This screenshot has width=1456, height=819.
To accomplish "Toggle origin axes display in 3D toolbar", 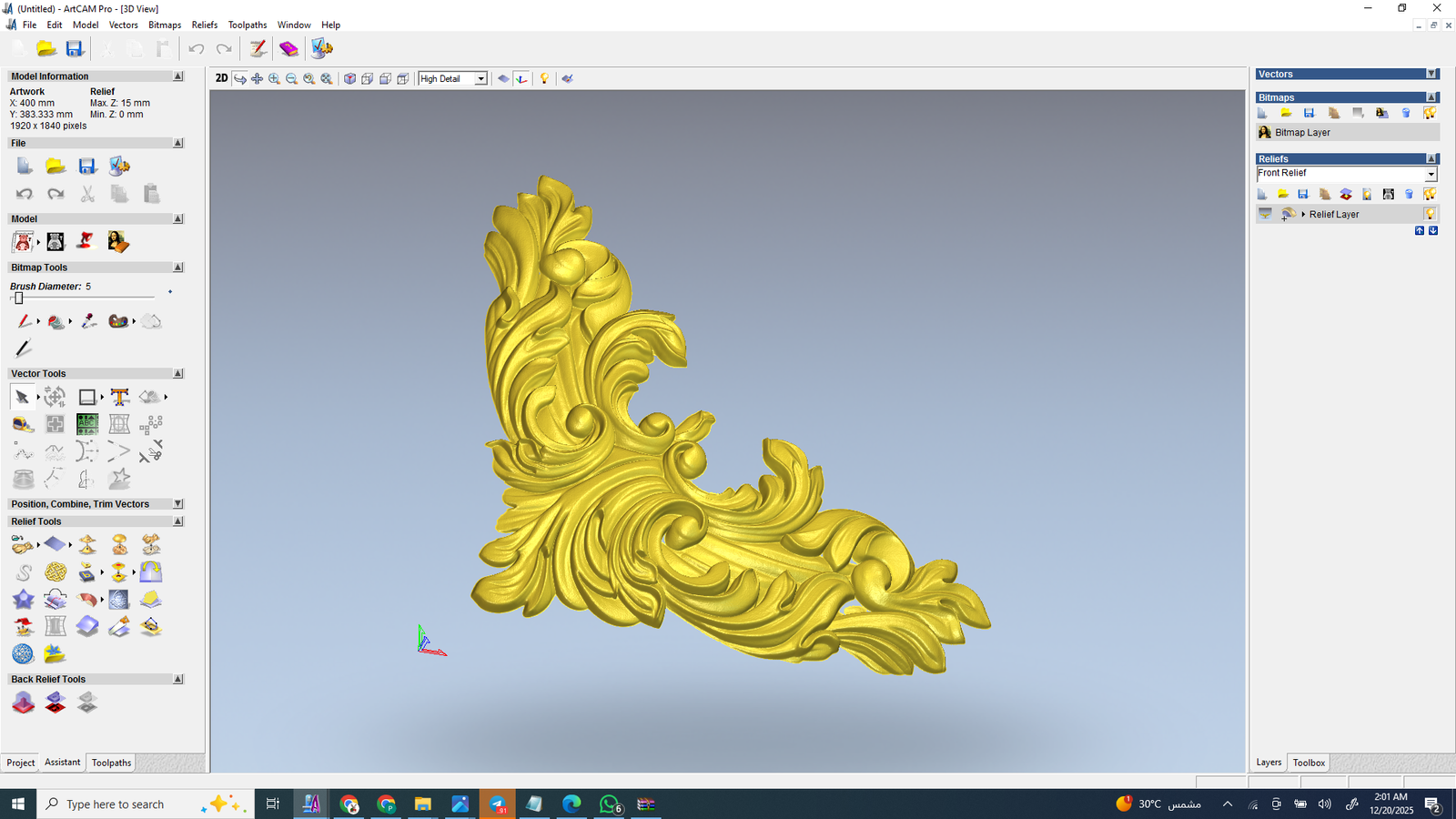I will tap(521, 79).
